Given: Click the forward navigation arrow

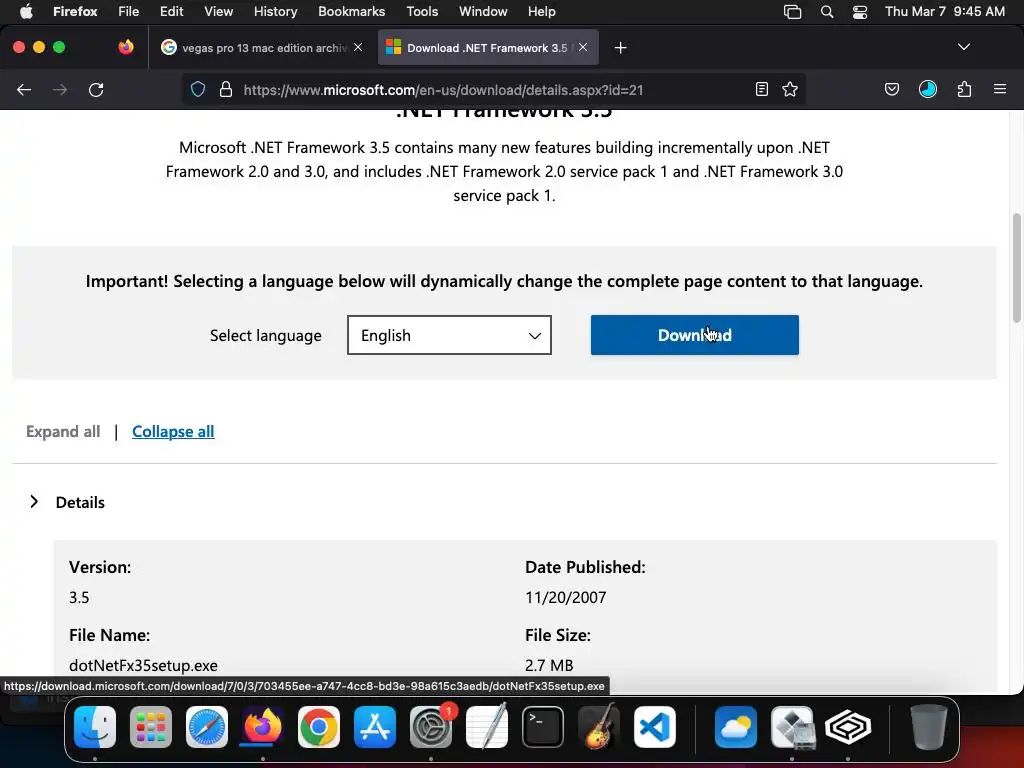Looking at the screenshot, I should [x=60, y=89].
